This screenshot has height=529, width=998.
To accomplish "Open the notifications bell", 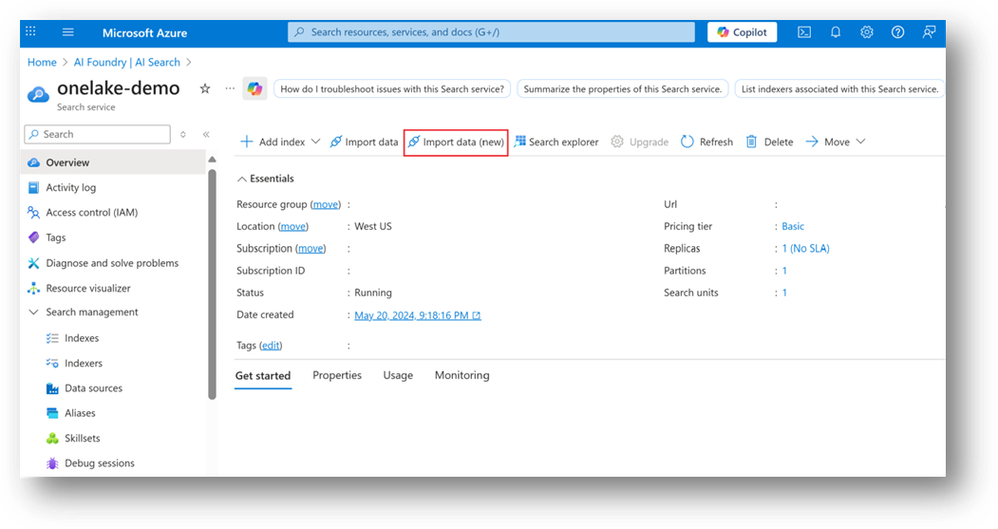I will click(836, 32).
